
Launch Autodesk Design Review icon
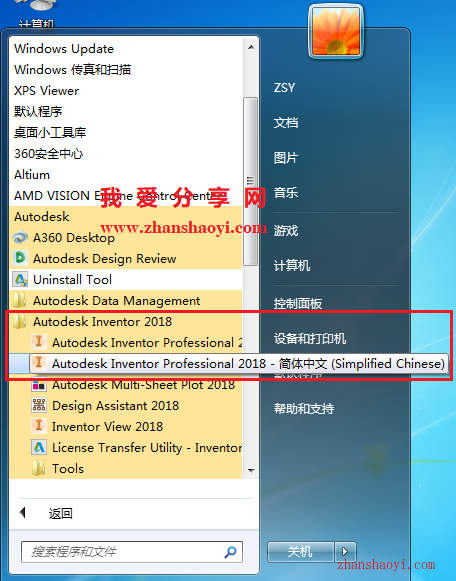coord(20,258)
